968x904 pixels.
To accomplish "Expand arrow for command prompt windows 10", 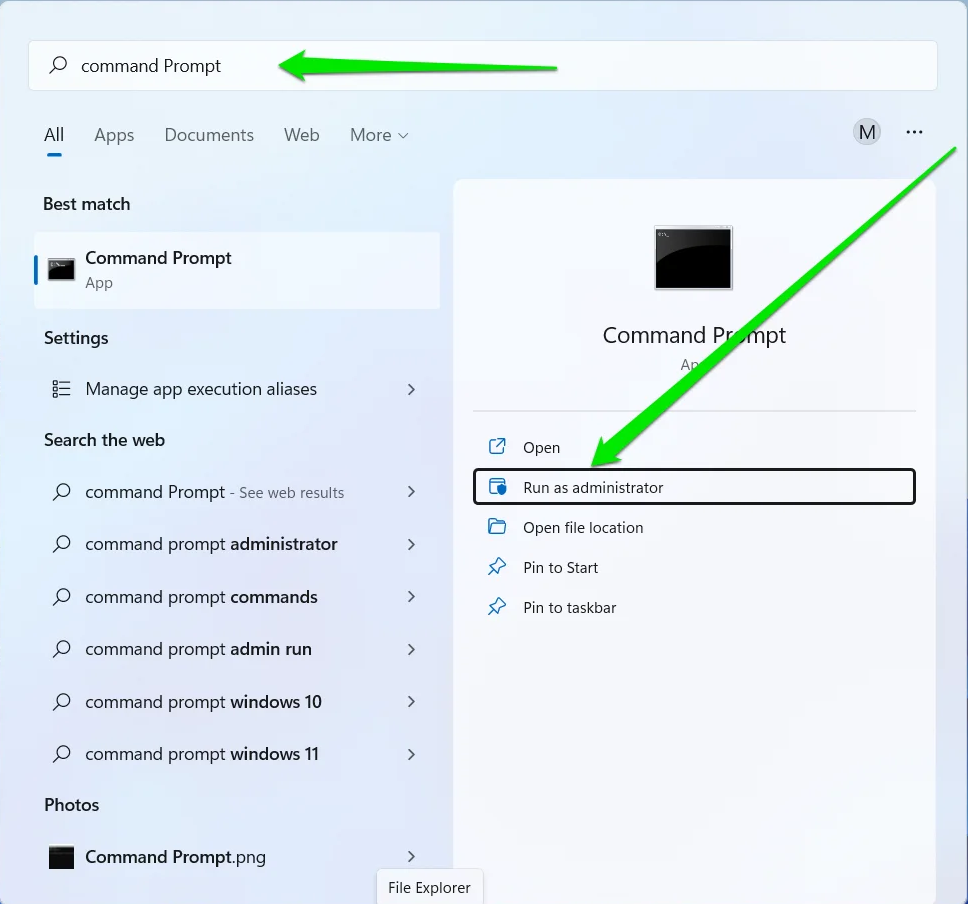I will [x=411, y=701].
